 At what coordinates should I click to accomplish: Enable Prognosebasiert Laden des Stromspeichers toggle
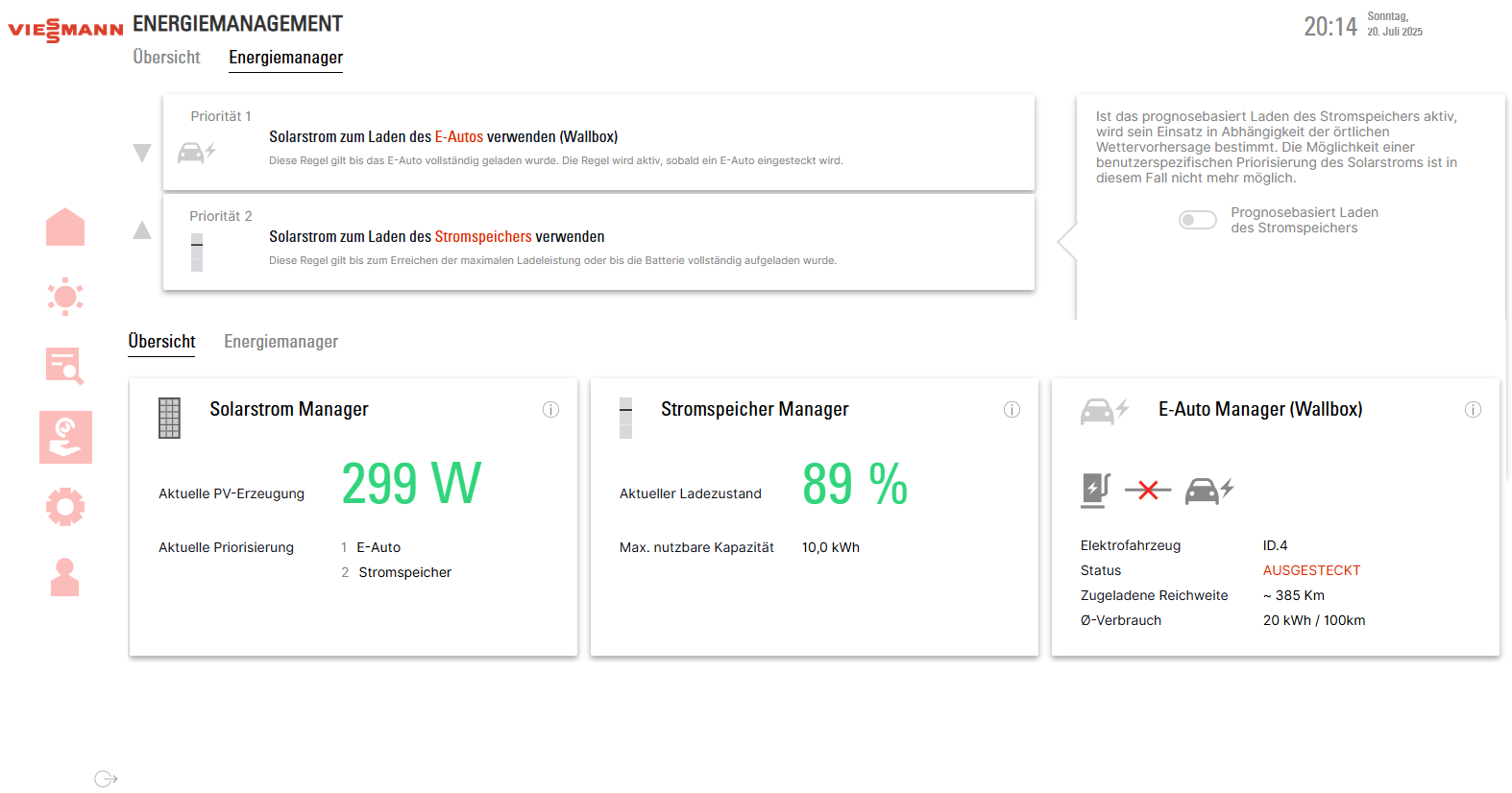(1197, 221)
